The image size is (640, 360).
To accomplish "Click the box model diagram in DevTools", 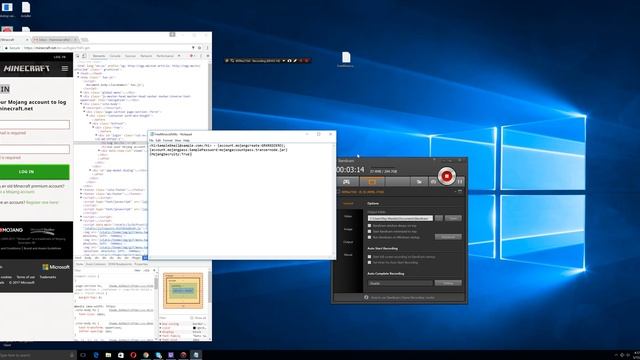I will 183,291.
